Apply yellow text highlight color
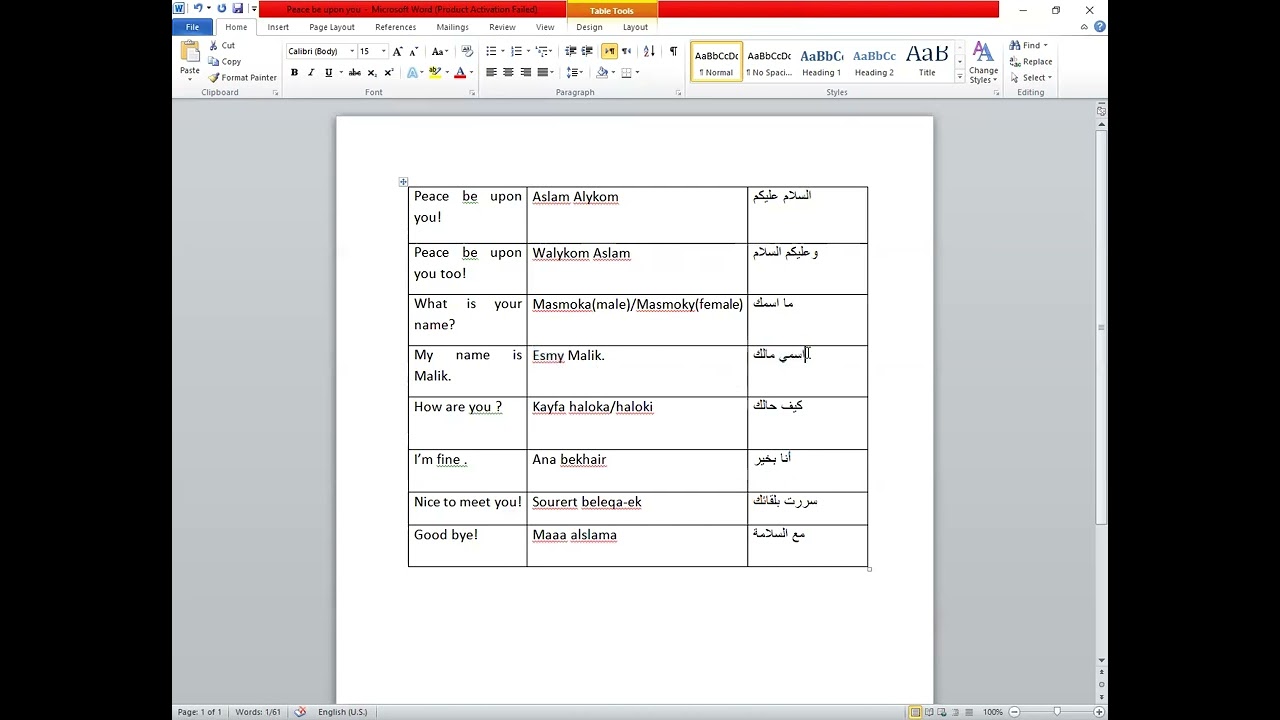The width and height of the screenshot is (1280, 720). (435, 72)
